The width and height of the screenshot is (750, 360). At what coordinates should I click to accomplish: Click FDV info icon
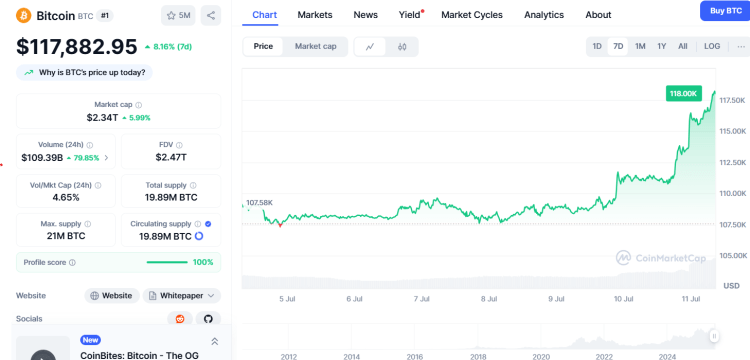click(179, 145)
